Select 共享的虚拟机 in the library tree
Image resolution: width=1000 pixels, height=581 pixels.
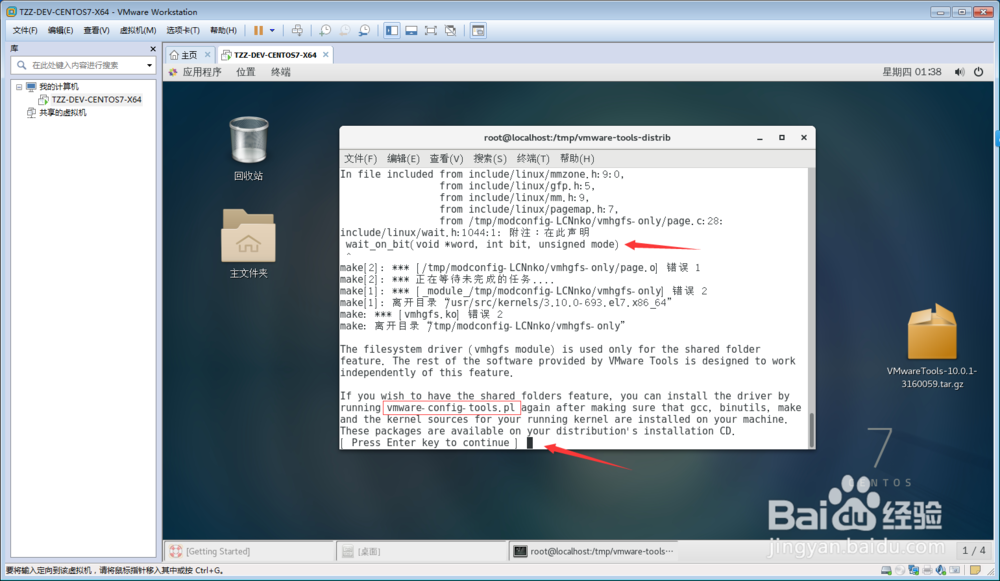pos(62,113)
